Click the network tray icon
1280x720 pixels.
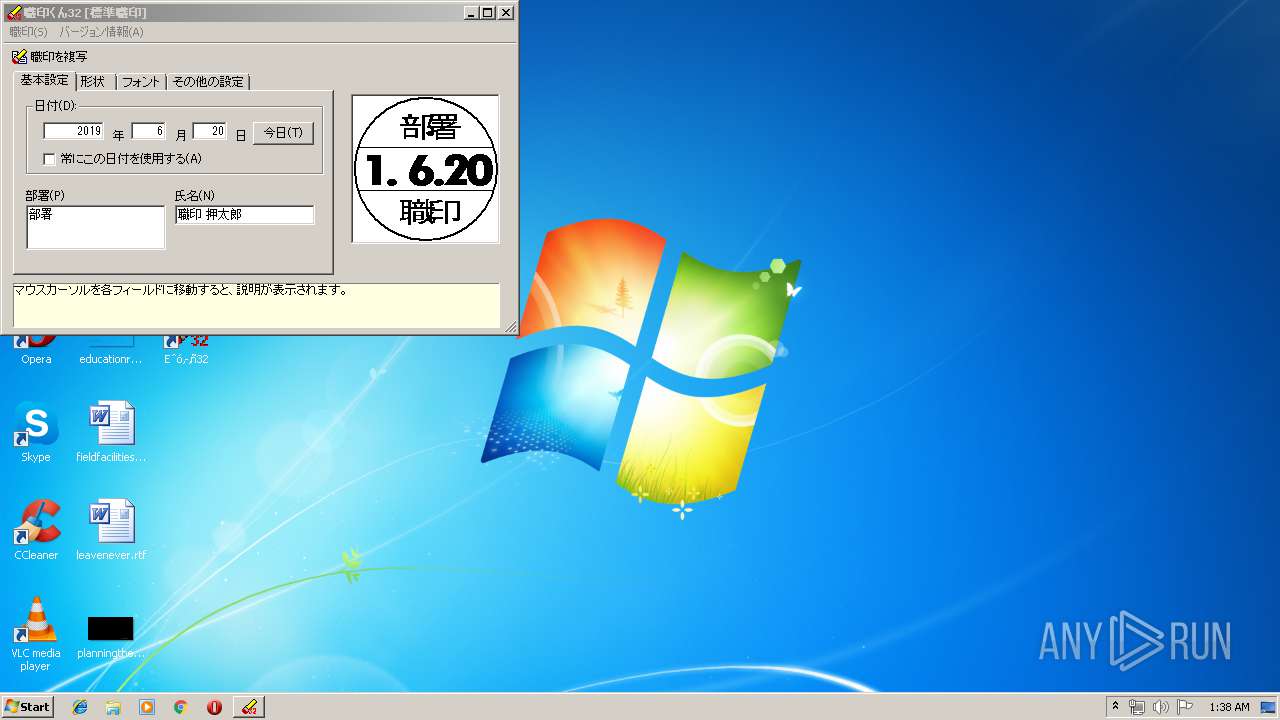coord(1137,707)
